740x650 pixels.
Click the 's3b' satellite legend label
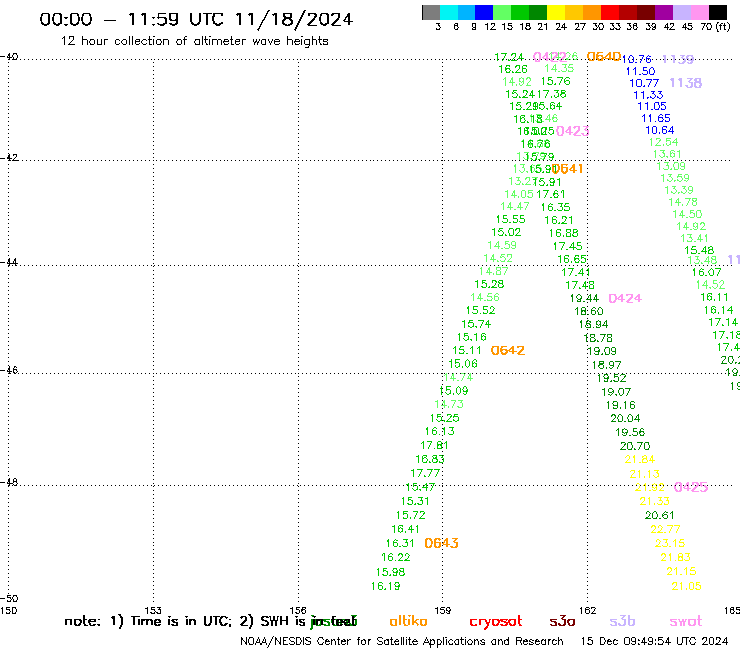(x=622, y=621)
